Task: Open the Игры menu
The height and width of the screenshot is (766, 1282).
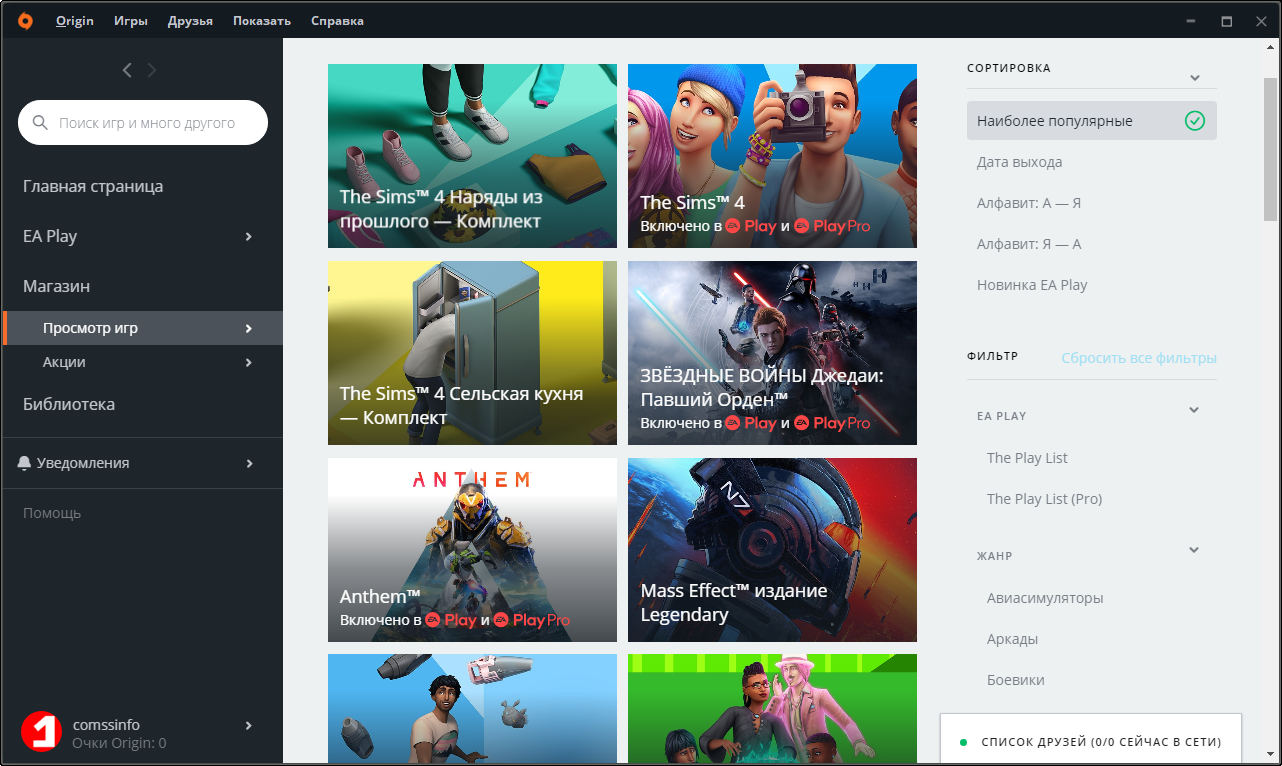Action: tap(131, 21)
